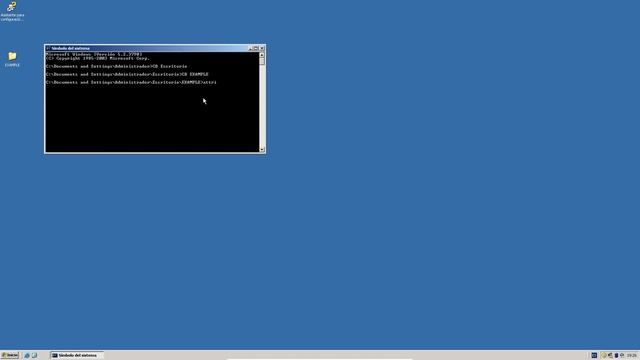The height and width of the screenshot is (360, 640).
Task: Click the Show Desktop quick launch icon
Action: (x=34, y=356)
